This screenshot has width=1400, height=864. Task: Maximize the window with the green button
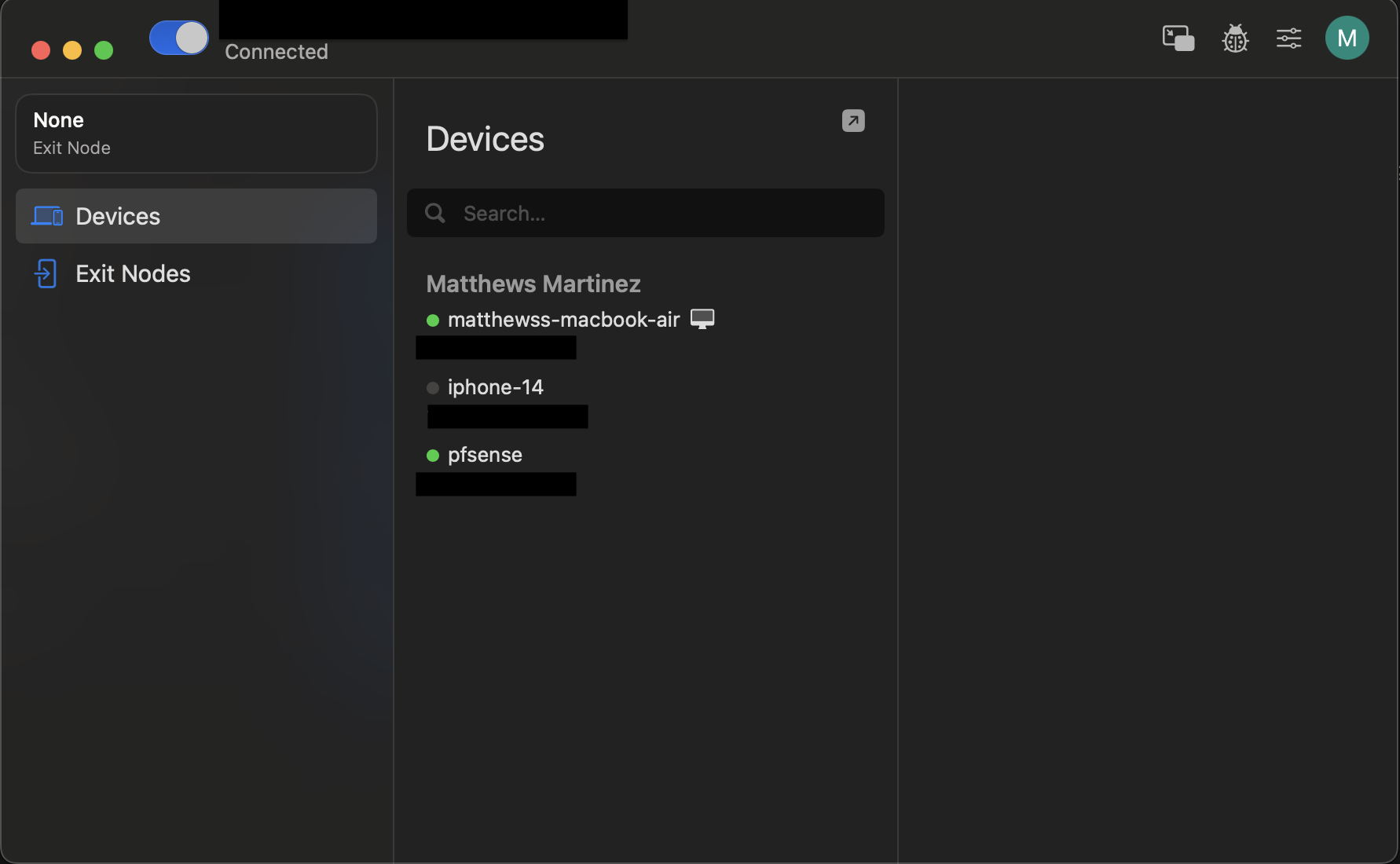click(104, 50)
